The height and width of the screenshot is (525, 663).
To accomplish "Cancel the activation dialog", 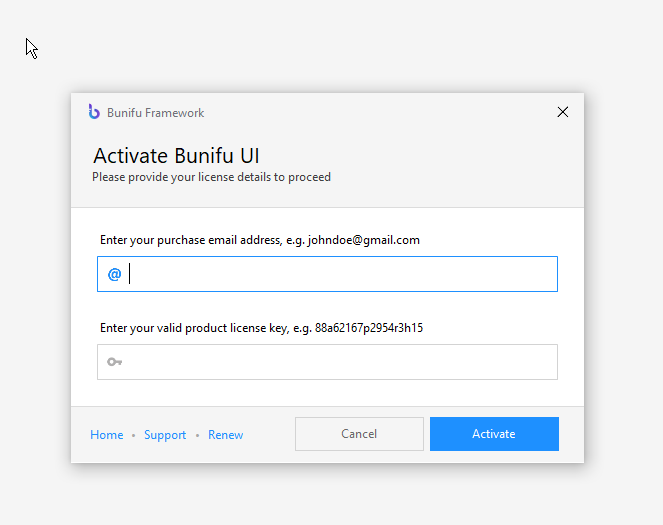I will pos(359,434).
